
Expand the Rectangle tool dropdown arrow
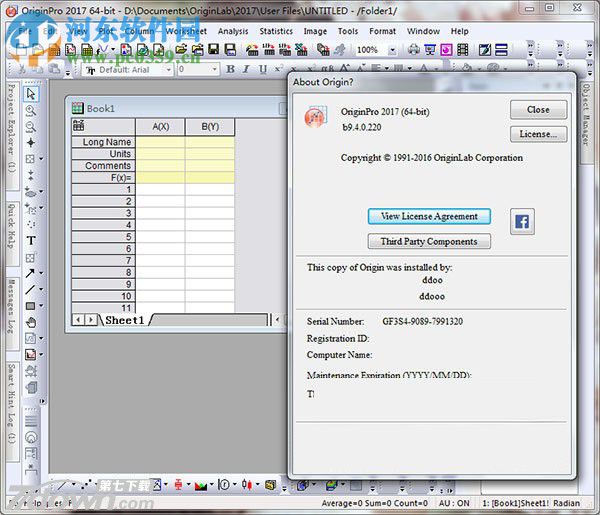pos(41,306)
